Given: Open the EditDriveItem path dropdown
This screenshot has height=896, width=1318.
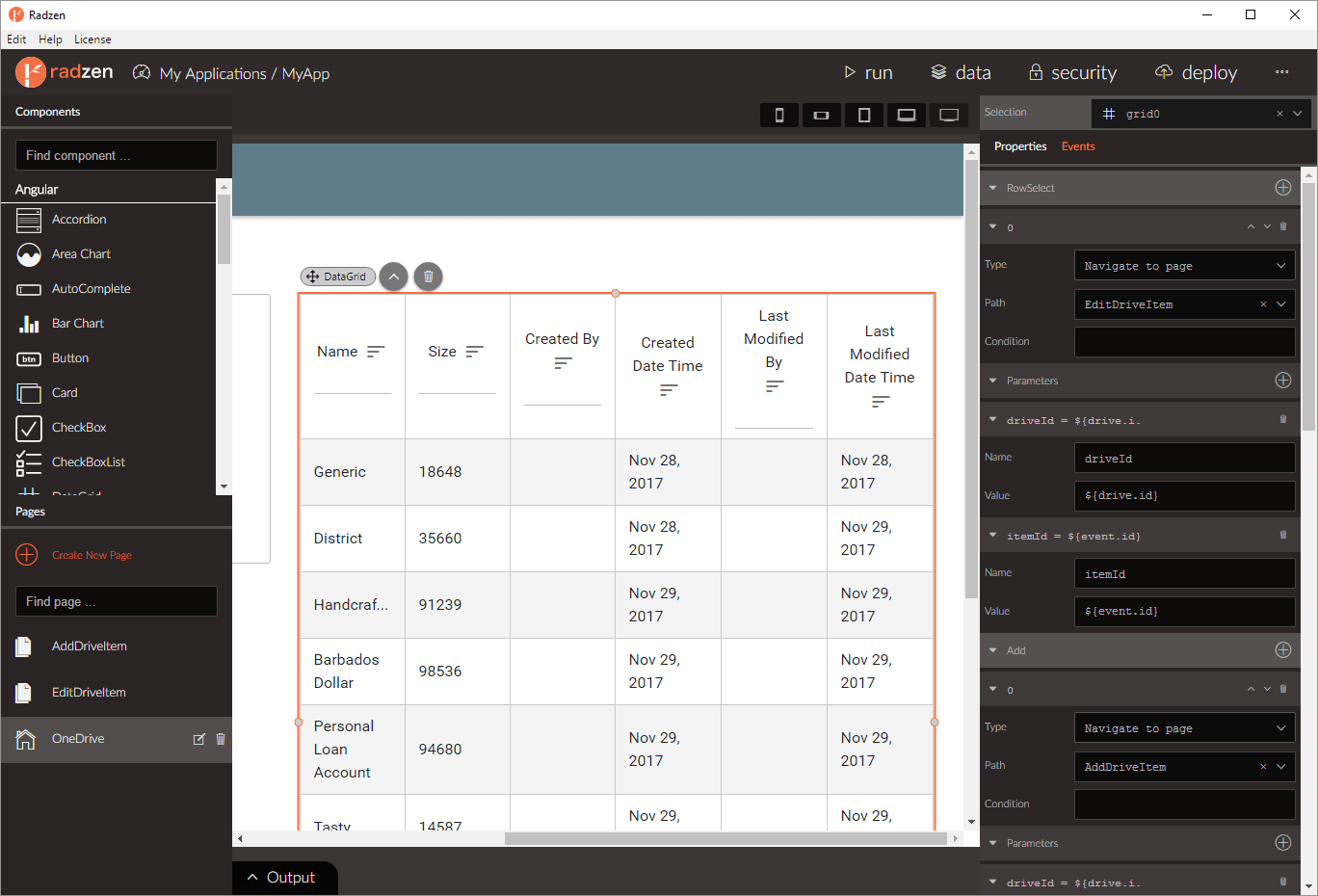Looking at the screenshot, I should click(1281, 304).
